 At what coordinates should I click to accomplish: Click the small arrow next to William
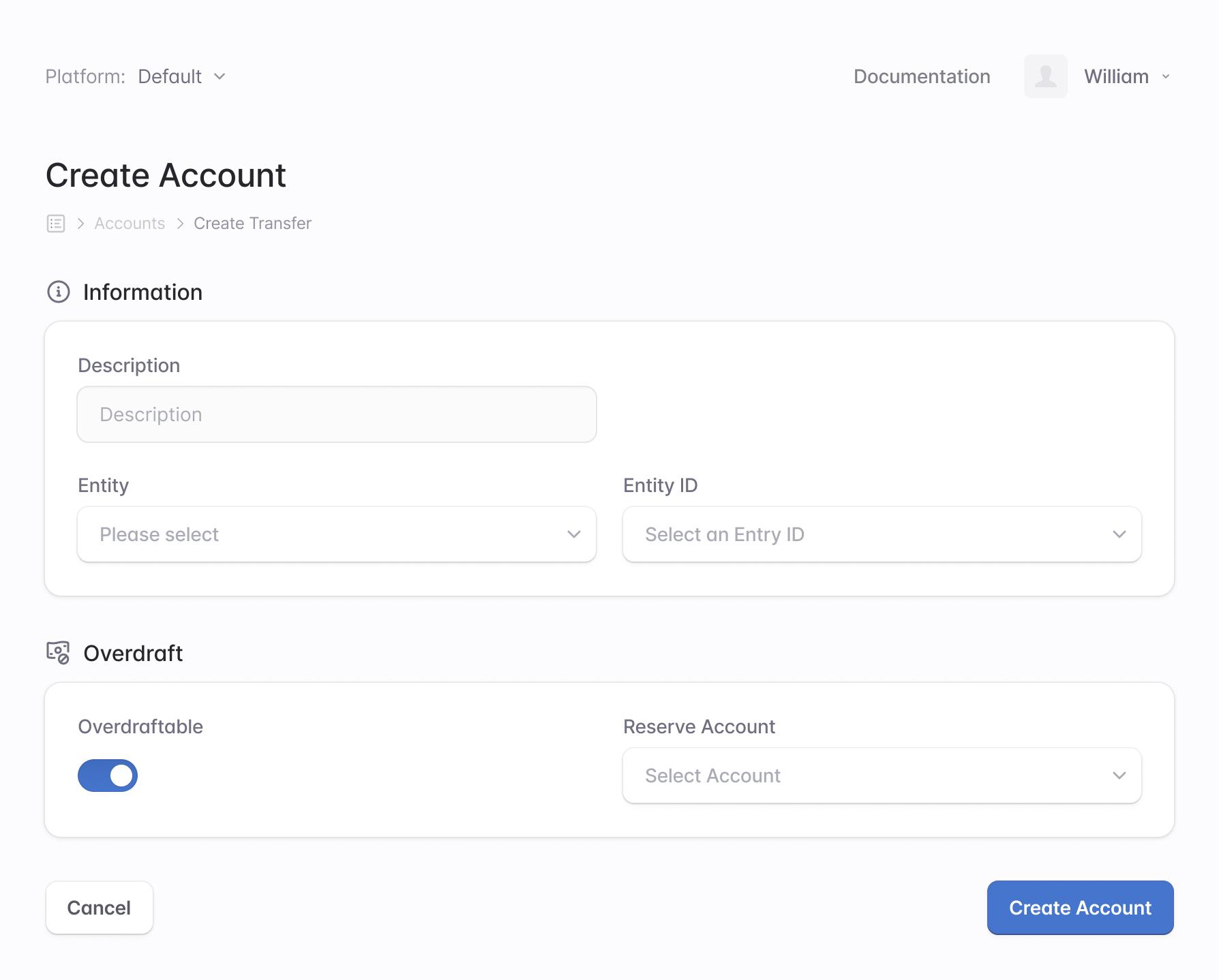(x=1166, y=76)
